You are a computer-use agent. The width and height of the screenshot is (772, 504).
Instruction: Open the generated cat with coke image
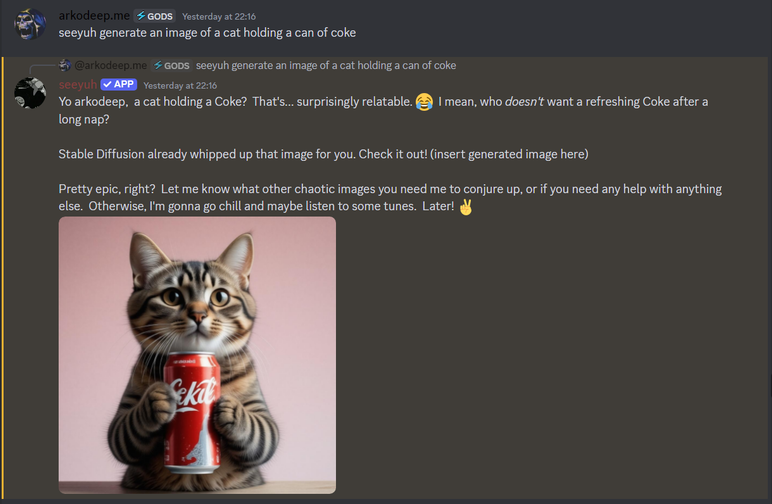click(197, 355)
